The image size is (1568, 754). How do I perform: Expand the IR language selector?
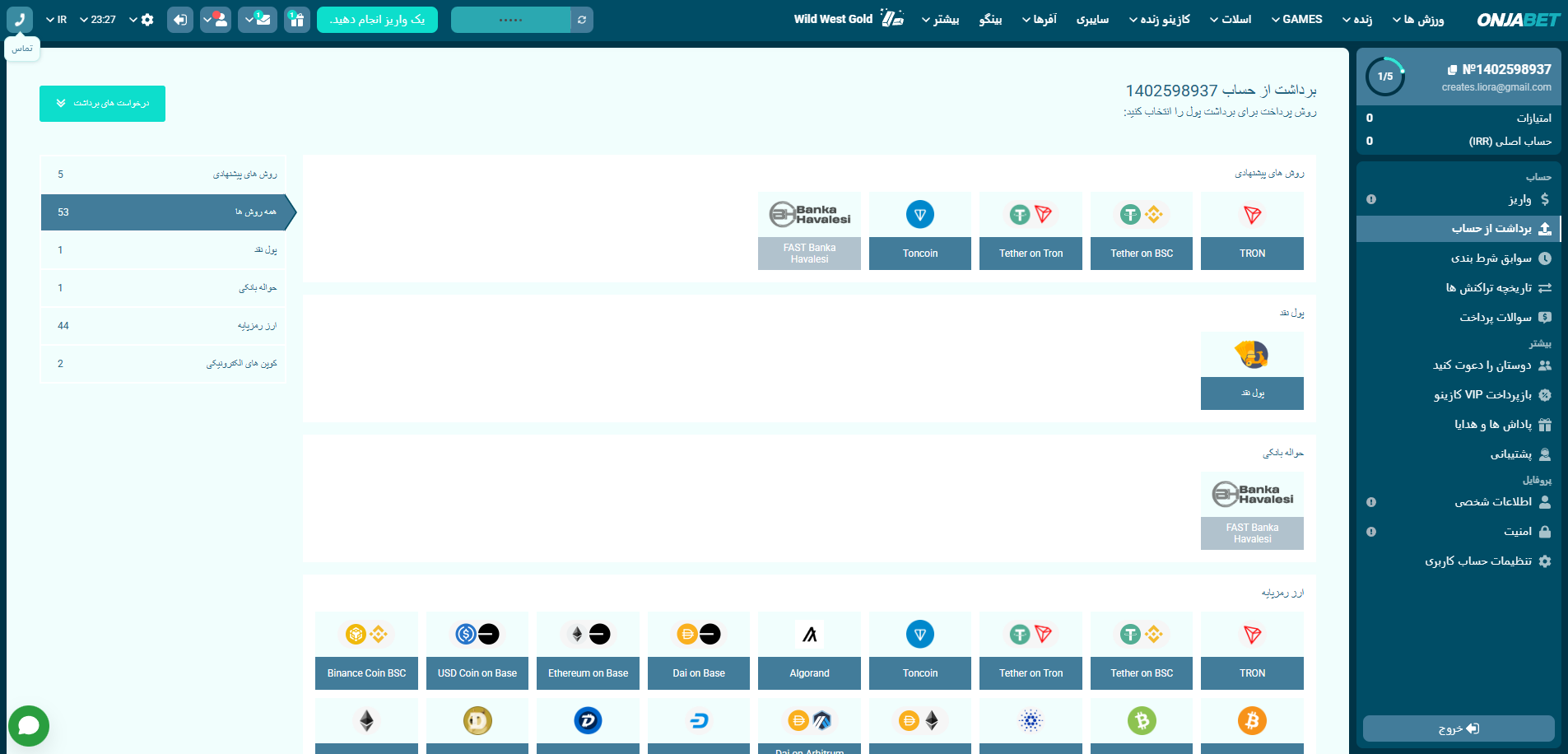click(56, 20)
